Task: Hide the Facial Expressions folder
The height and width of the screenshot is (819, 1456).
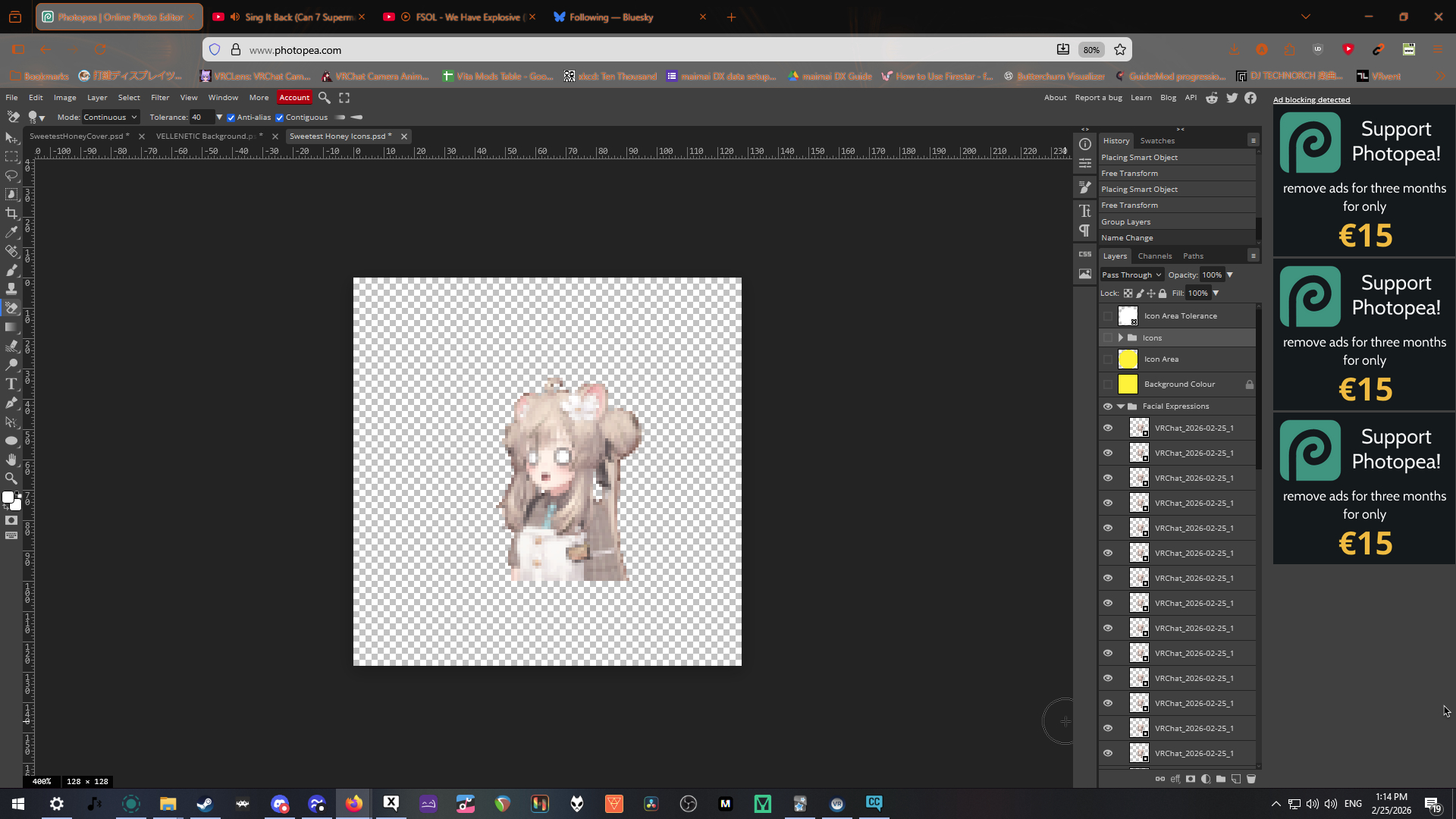Action: [1108, 406]
